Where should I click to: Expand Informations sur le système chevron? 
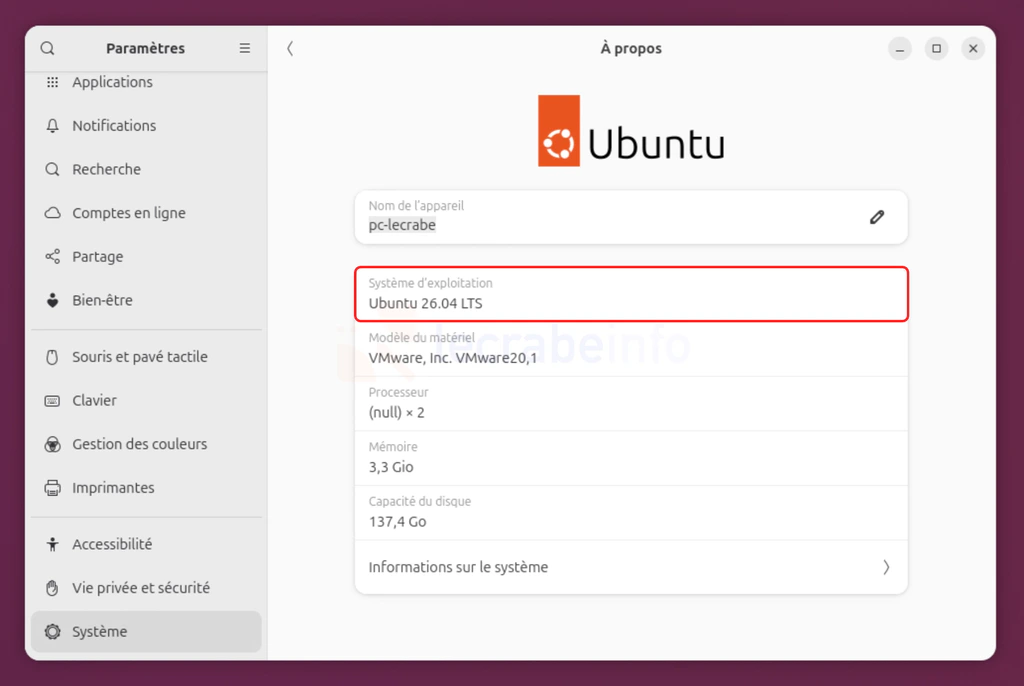[x=886, y=567]
